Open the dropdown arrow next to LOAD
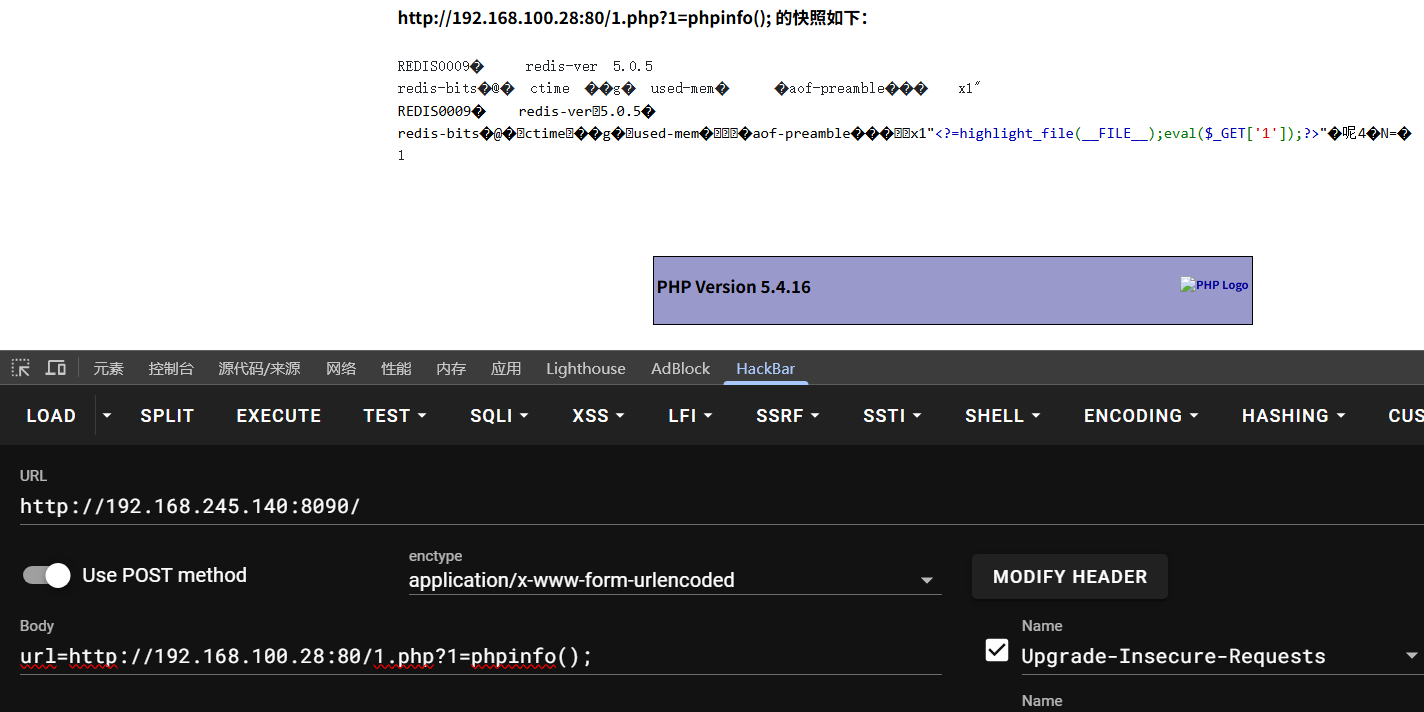The image size is (1424, 712). click(107, 416)
